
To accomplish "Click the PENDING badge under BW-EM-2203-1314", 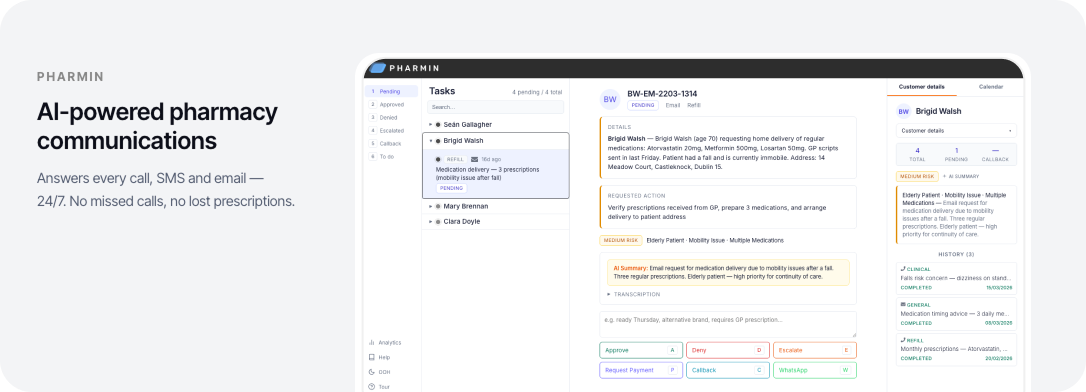I will [x=643, y=105].
